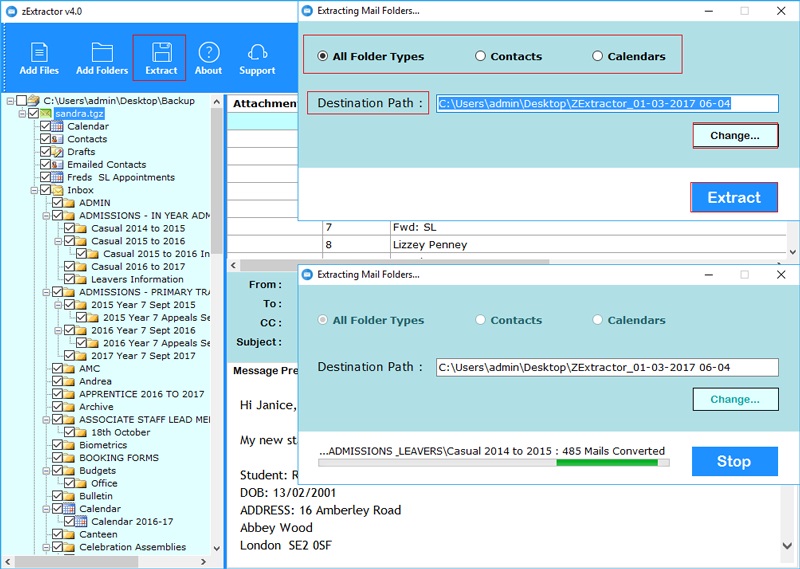Select the Fwd: SL mail row

pyautogui.click(x=506, y=228)
